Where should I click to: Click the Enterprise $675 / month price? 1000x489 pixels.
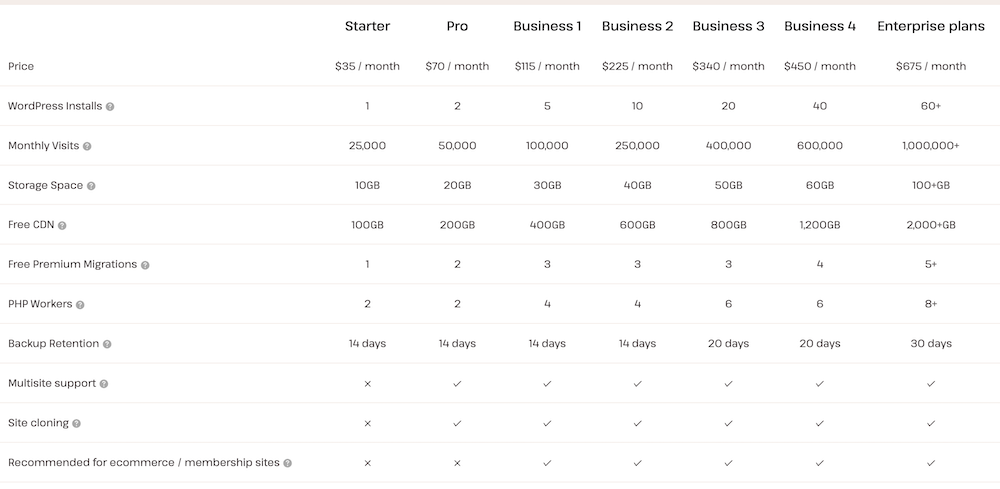point(931,66)
